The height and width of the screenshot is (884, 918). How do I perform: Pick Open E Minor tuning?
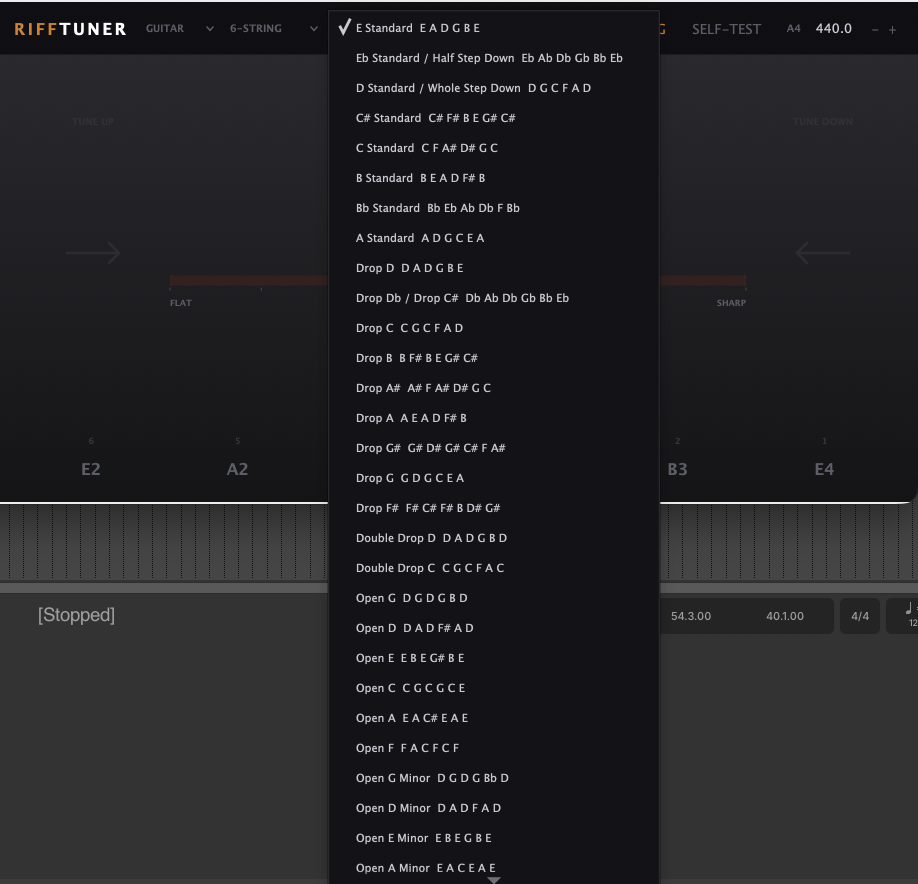pos(494,838)
